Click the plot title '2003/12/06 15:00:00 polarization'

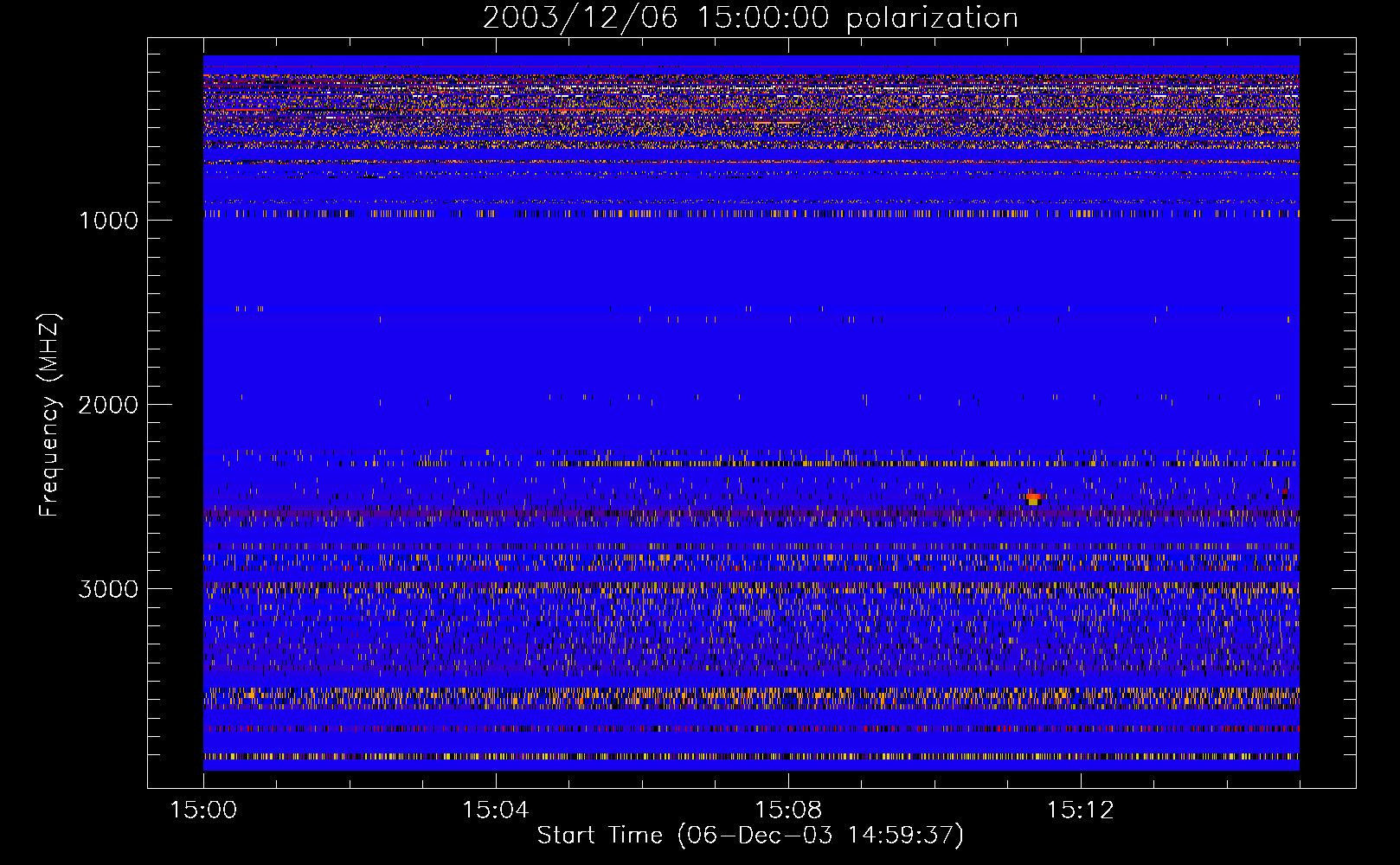click(750, 18)
